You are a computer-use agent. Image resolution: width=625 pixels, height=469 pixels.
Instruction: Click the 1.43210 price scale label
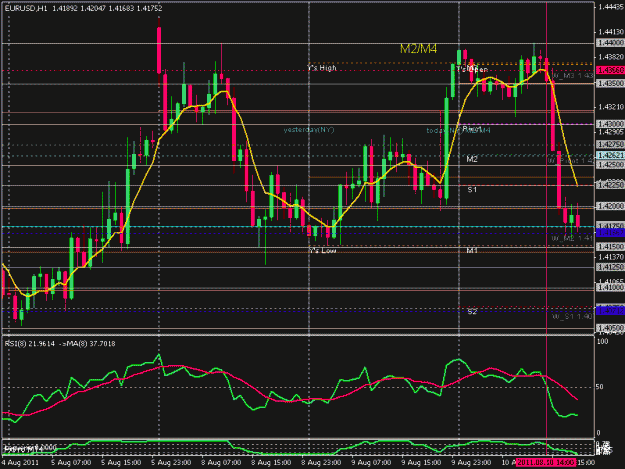point(611,107)
